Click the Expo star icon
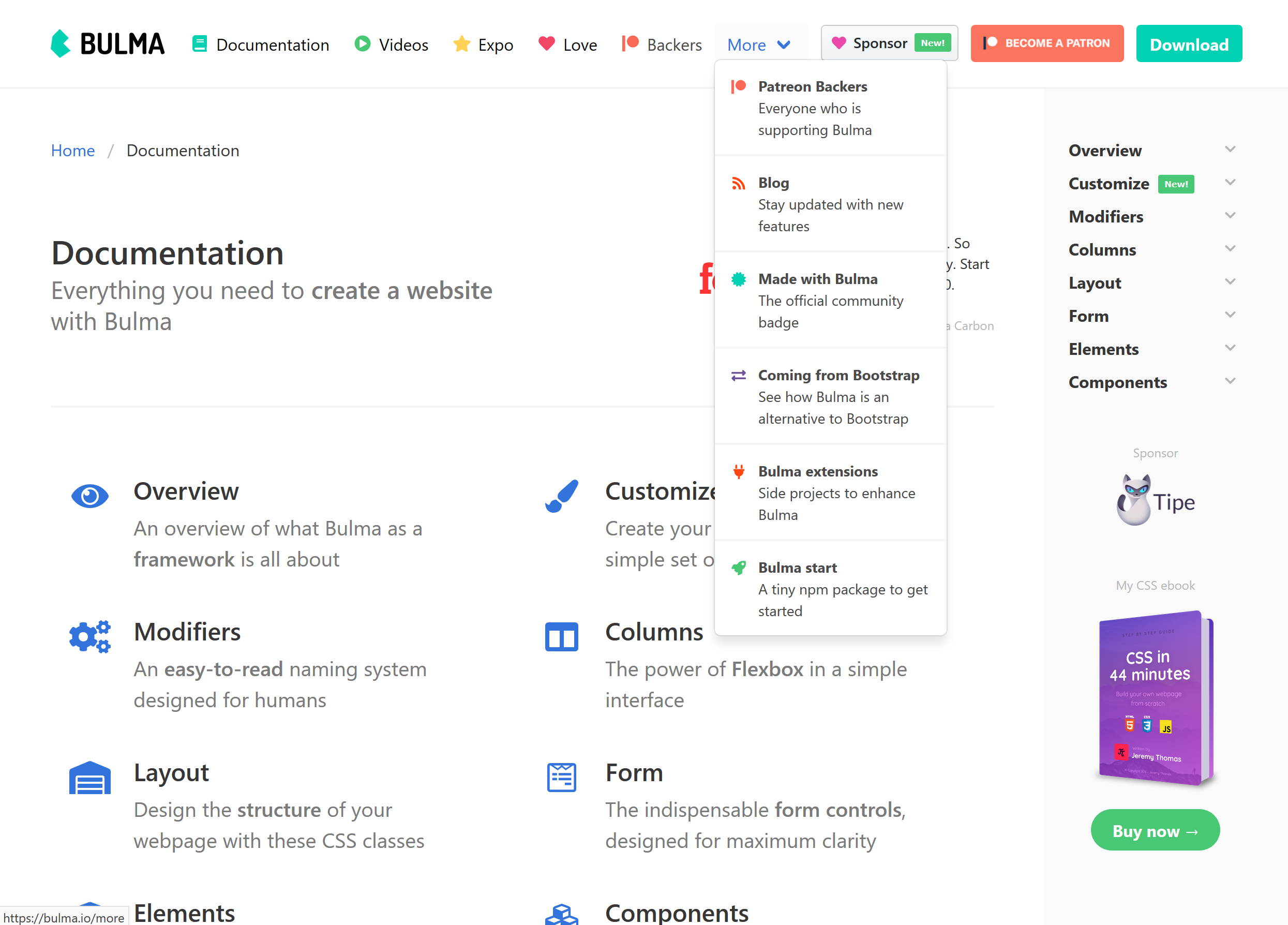Image resolution: width=1288 pixels, height=925 pixels. (x=462, y=44)
